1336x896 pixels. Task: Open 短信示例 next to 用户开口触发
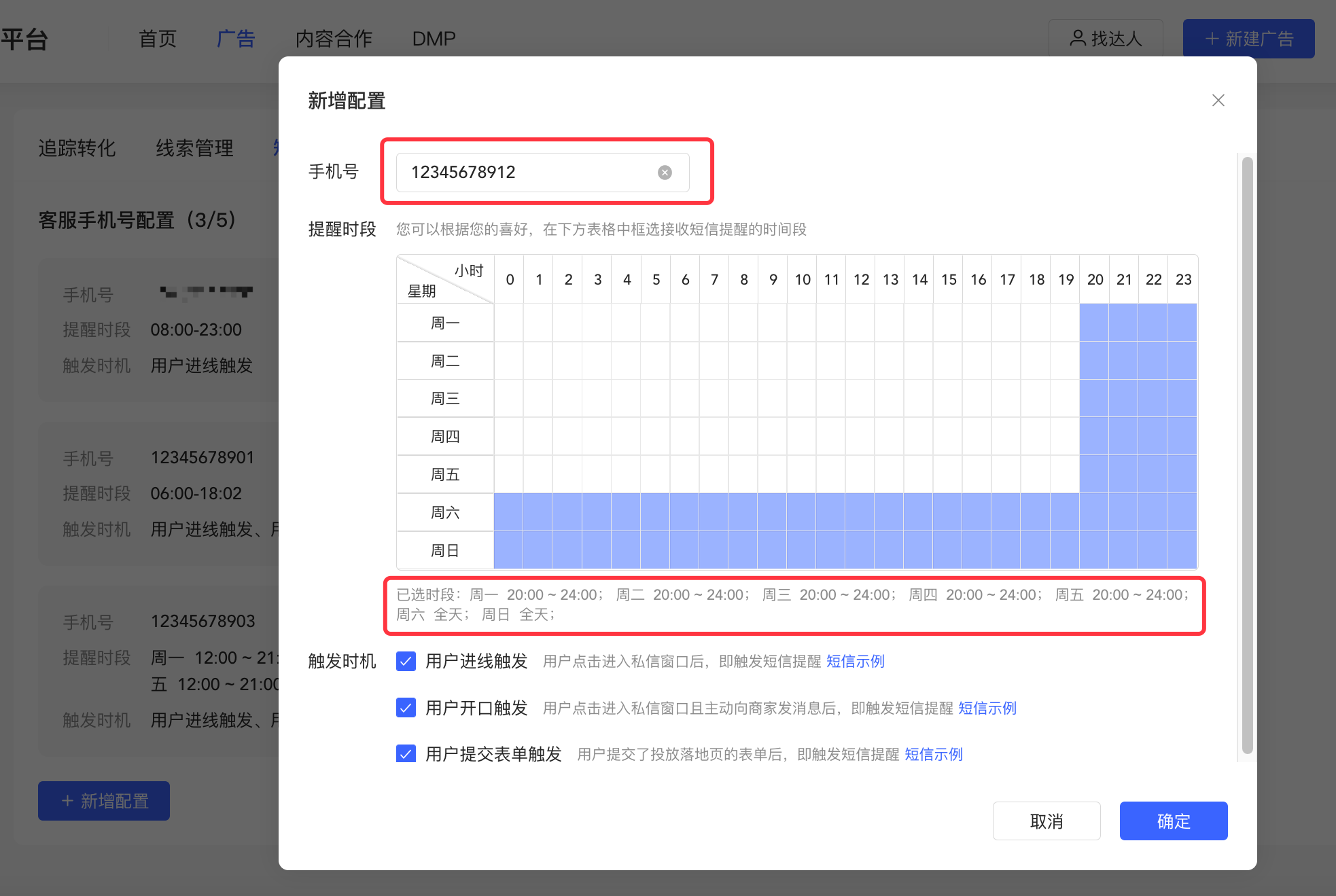click(x=987, y=708)
